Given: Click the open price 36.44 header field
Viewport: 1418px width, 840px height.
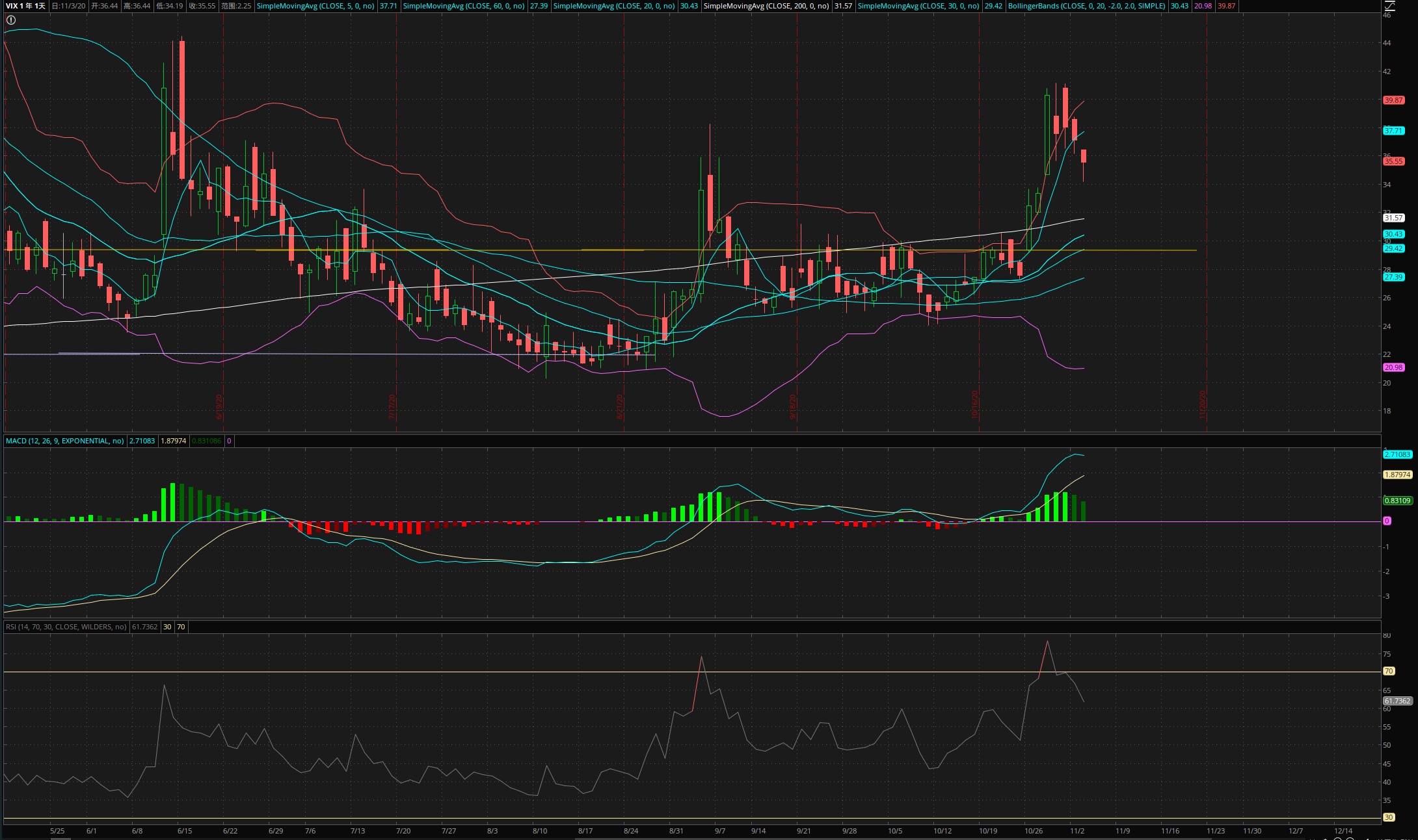Looking at the screenshot, I should (105, 6).
